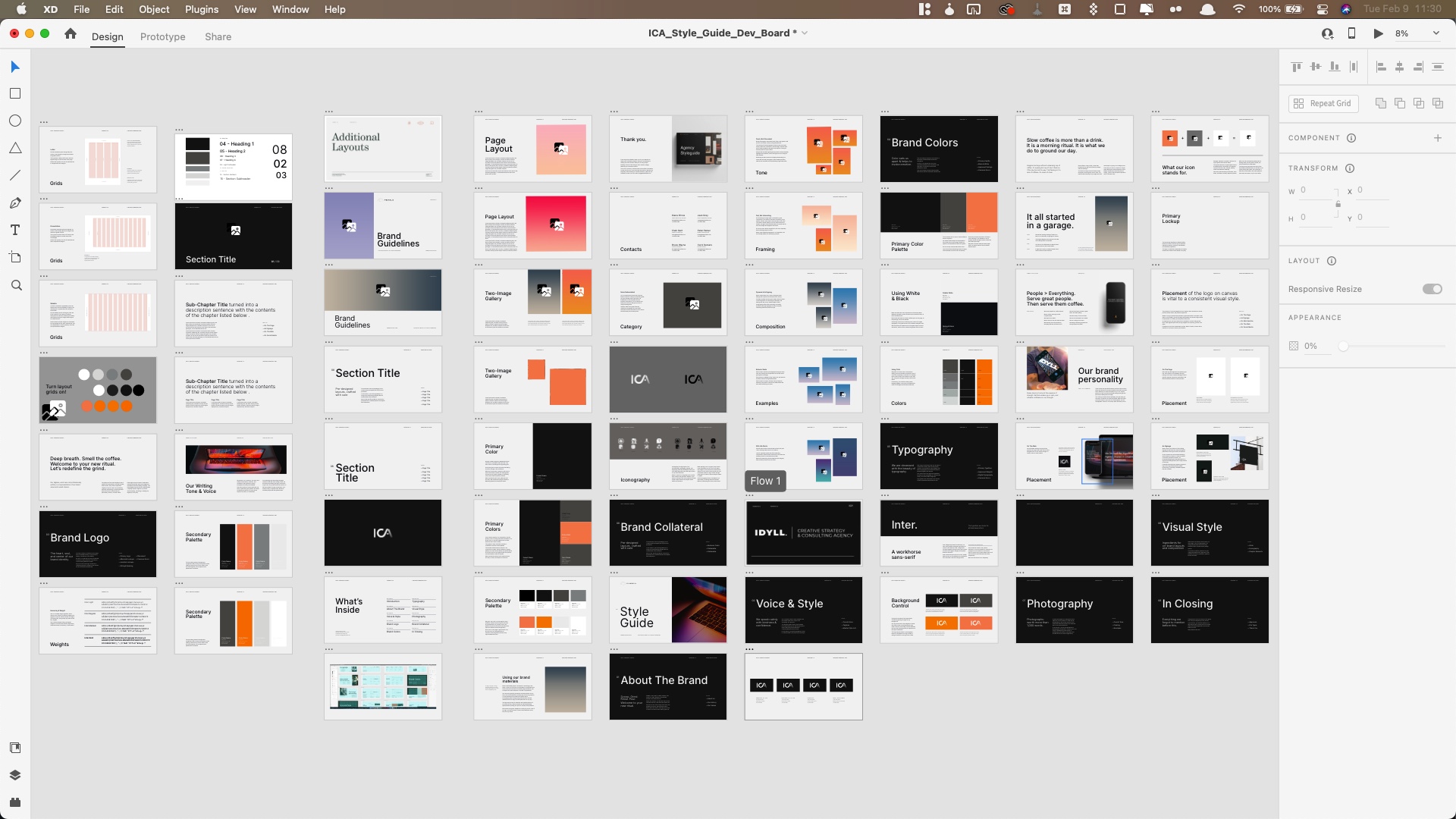Add a component with plus button

[x=1437, y=138]
